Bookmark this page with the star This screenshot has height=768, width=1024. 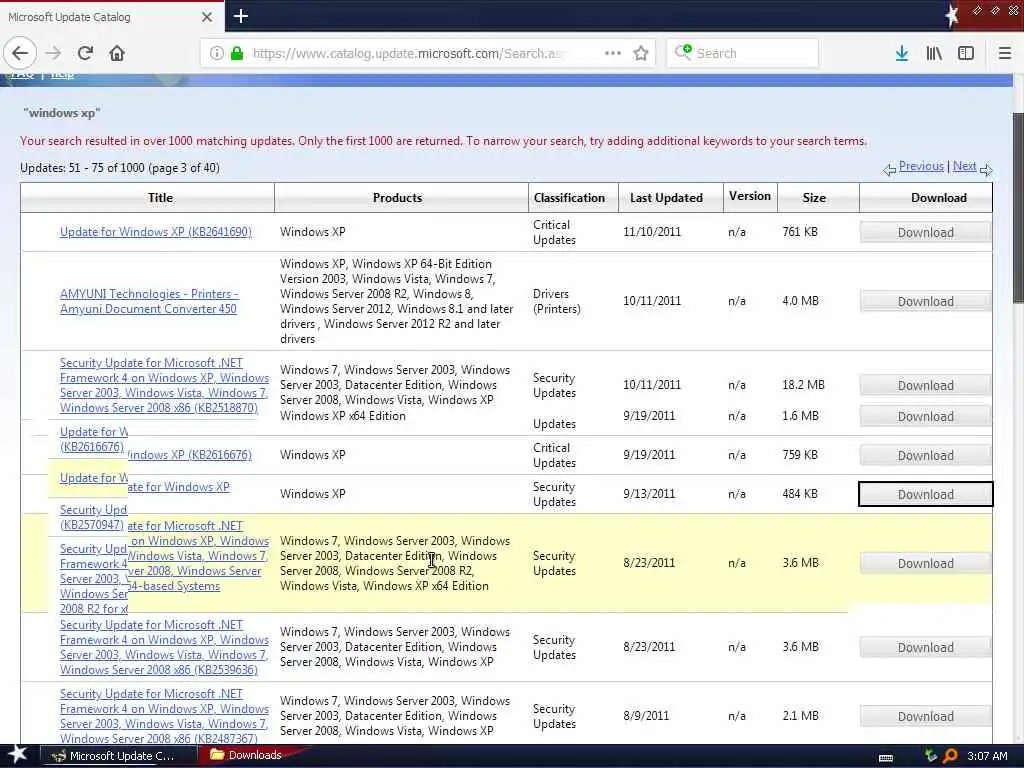(641, 53)
